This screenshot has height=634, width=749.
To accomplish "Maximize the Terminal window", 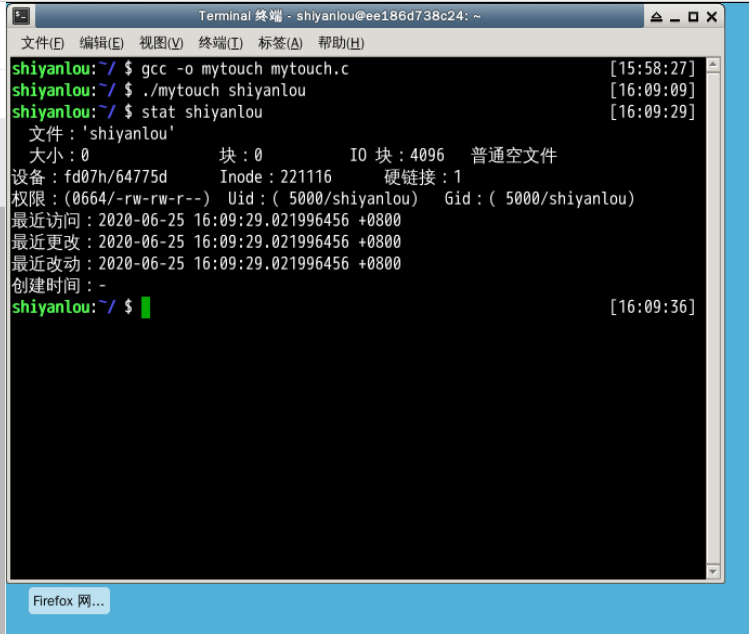I will point(693,17).
